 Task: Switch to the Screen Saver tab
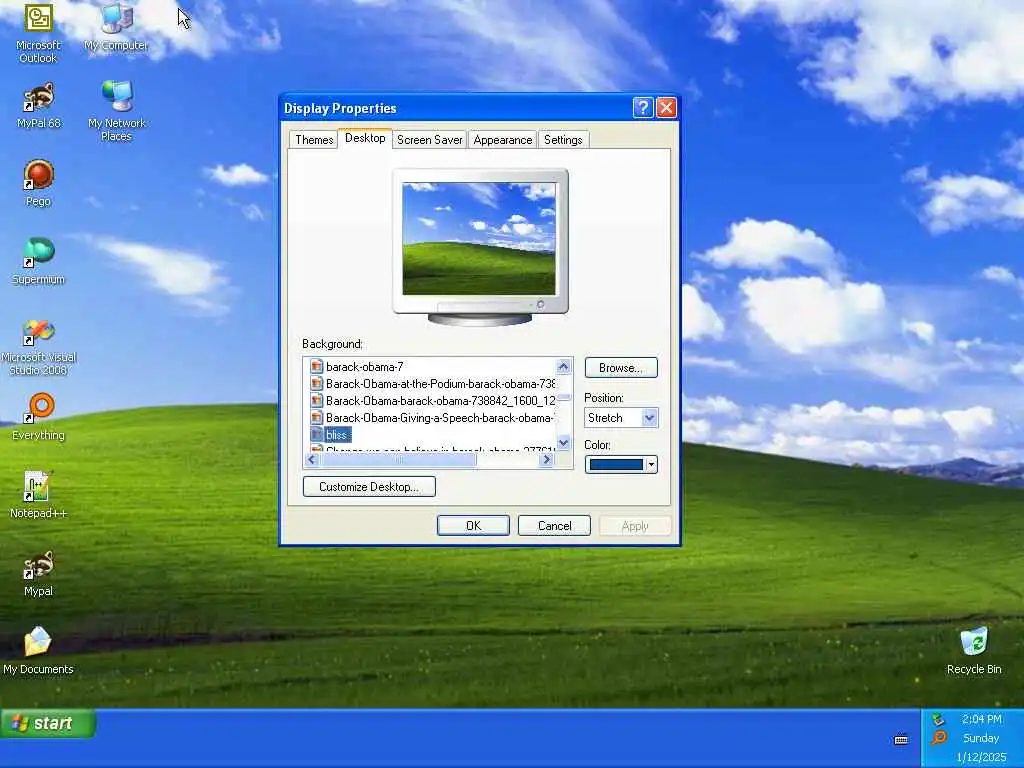[430, 140]
